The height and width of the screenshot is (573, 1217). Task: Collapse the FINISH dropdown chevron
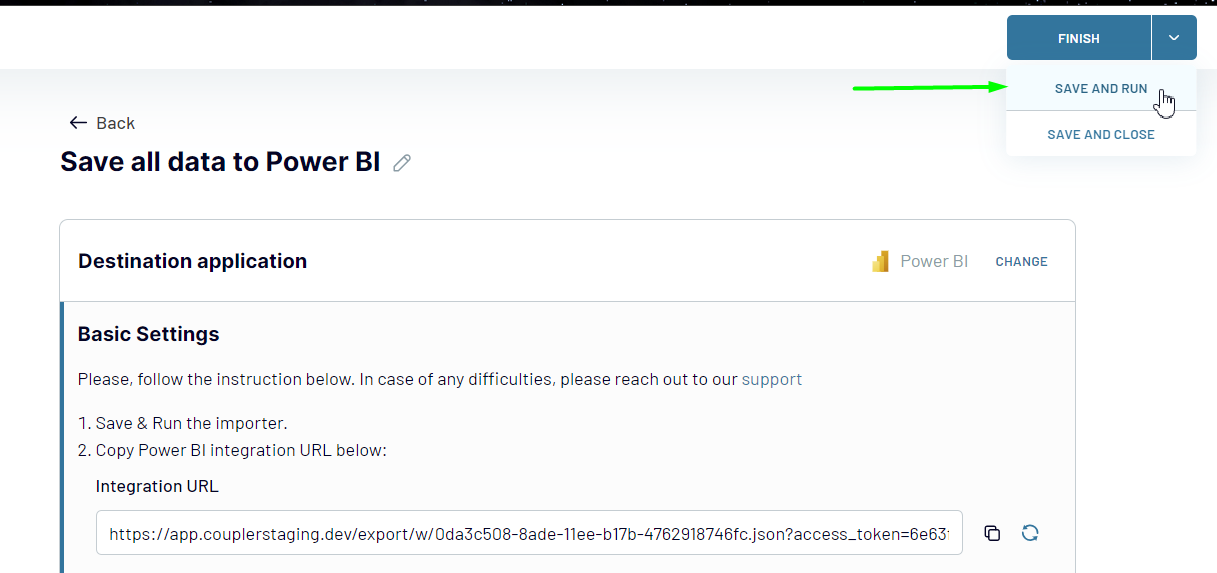click(x=1174, y=38)
